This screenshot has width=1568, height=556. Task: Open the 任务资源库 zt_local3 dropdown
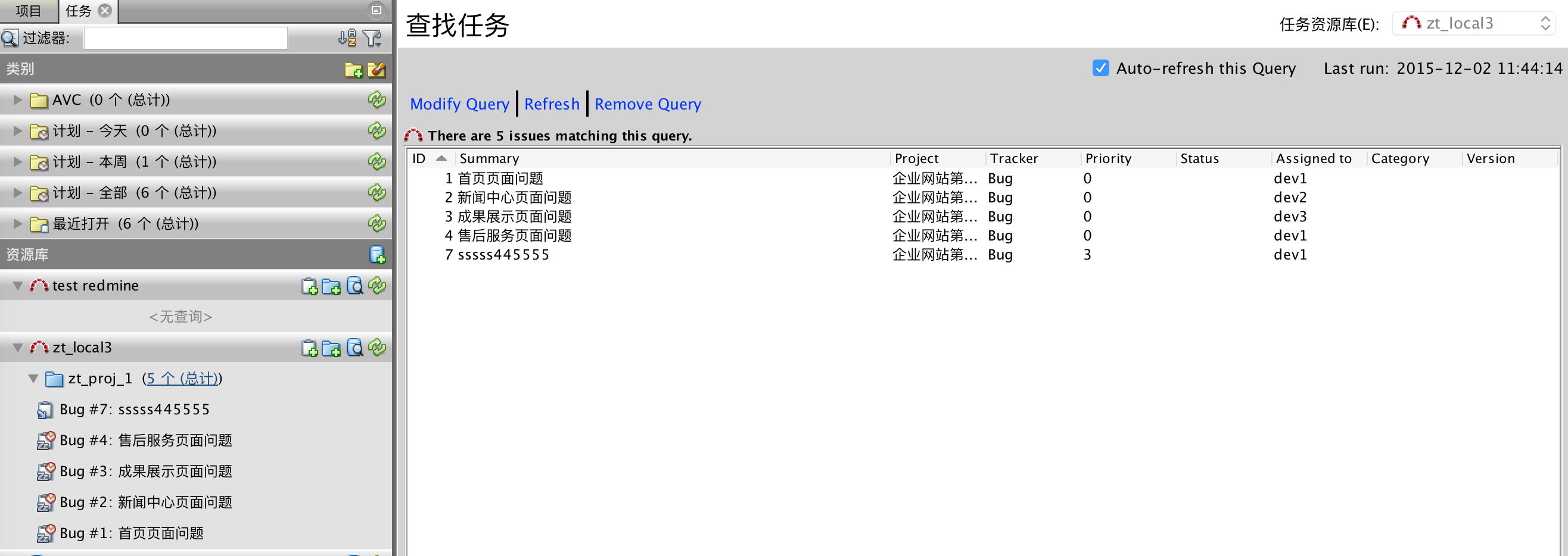(x=1473, y=24)
